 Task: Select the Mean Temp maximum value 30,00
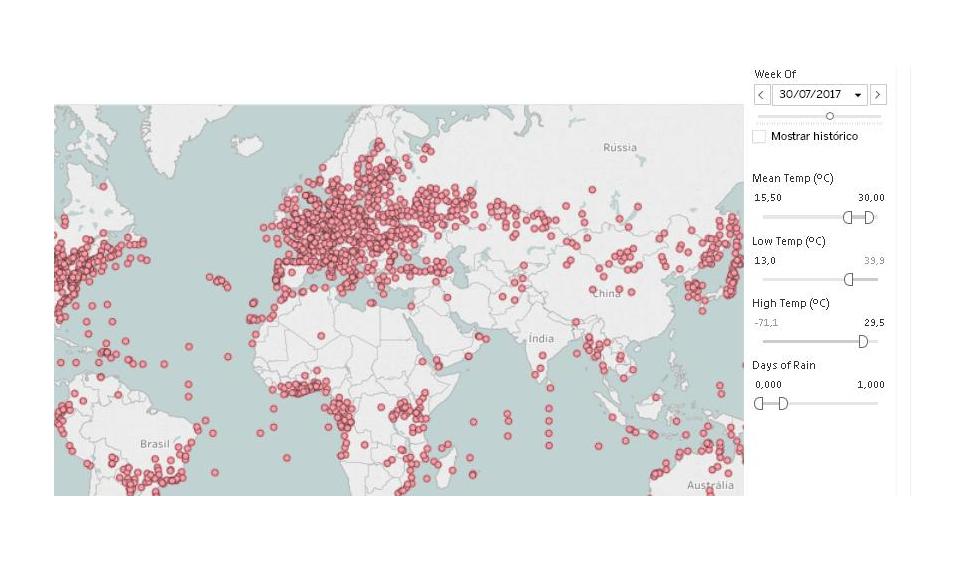[x=871, y=198]
